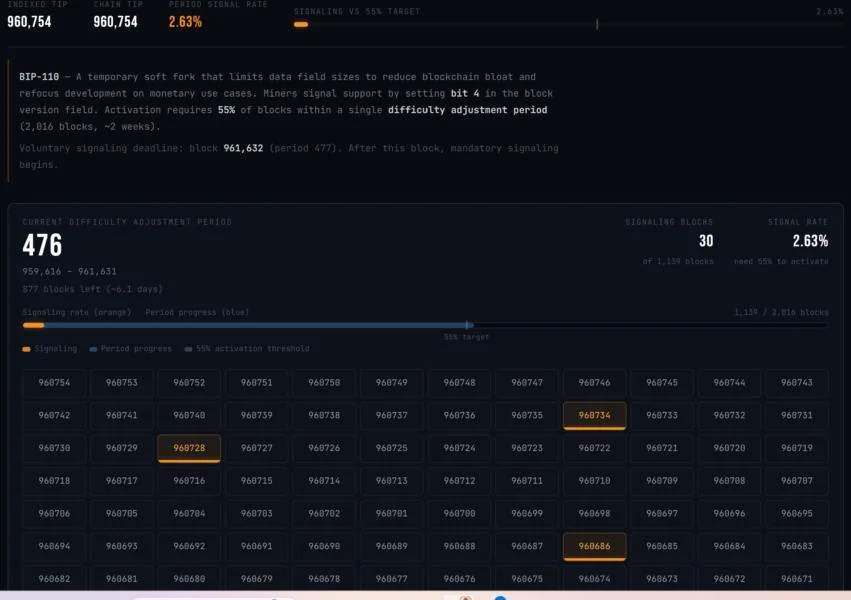This screenshot has height=600, width=851.
Task: Click the orange Period Signal Rate 2.63%
Action: click(x=185, y=22)
